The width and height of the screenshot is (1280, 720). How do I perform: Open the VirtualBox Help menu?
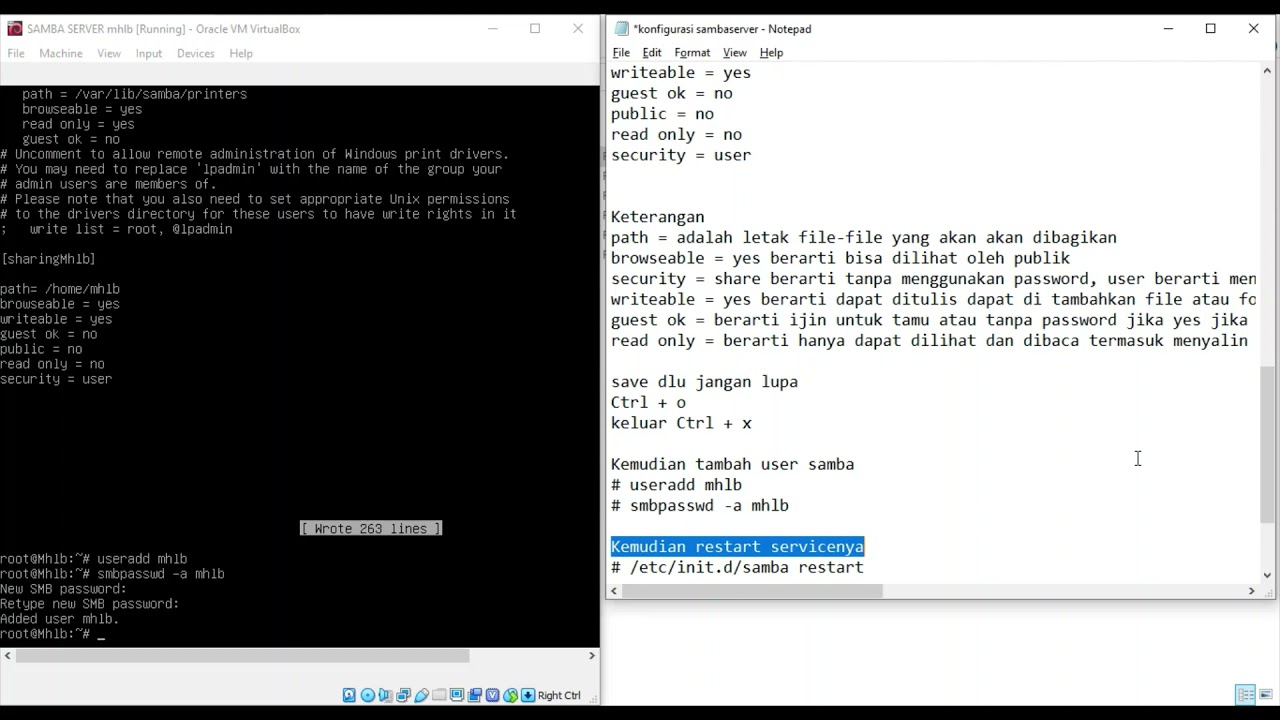click(241, 53)
